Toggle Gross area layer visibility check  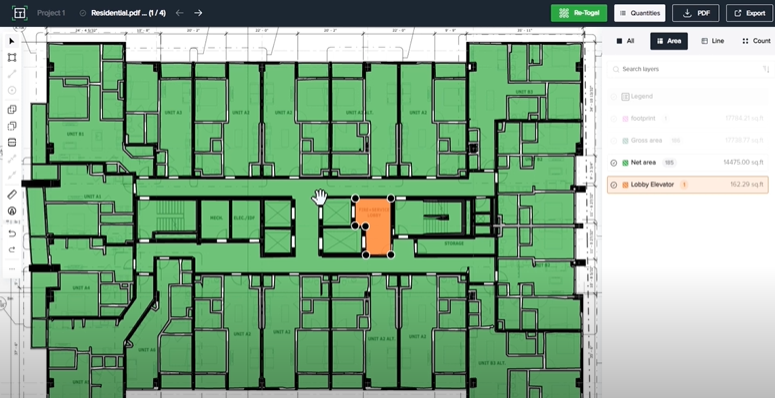click(613, 140)
